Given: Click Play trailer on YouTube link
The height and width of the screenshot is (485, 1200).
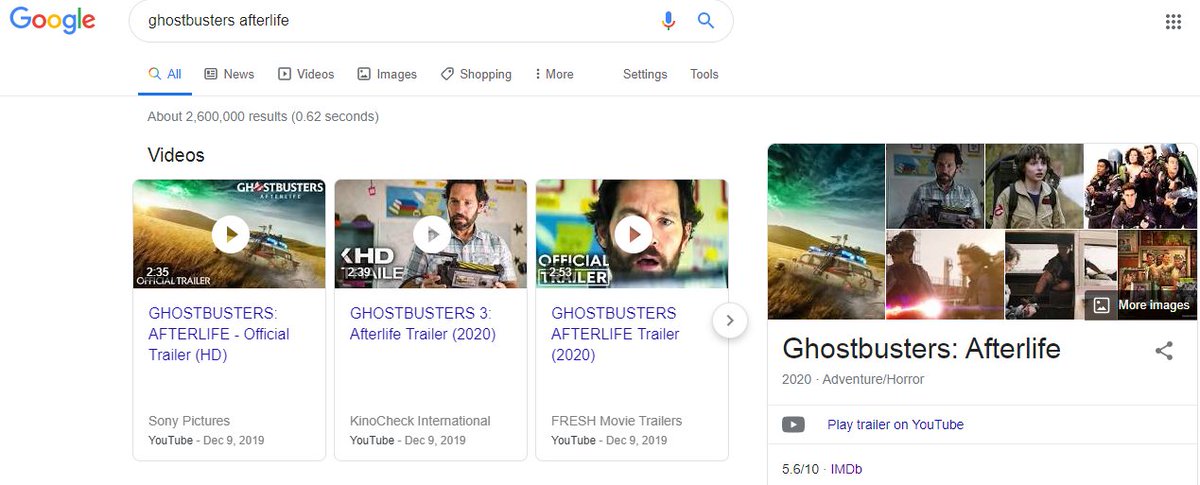Looking at the screenshot, I should point(895,425).
